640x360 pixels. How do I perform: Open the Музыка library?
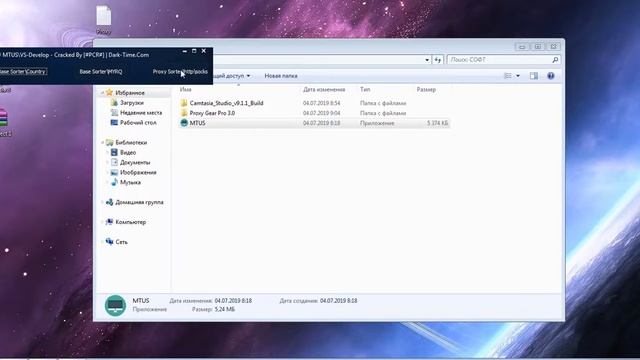(x=130, y=182)
